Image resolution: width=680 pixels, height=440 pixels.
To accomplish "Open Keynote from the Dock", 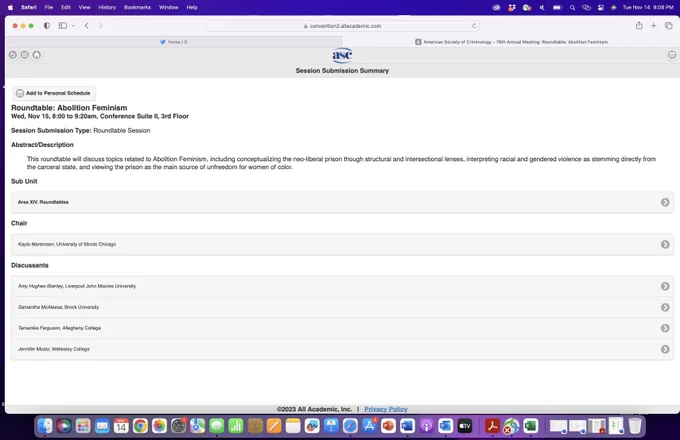I will pyautogui.click(x=331, y=426).
